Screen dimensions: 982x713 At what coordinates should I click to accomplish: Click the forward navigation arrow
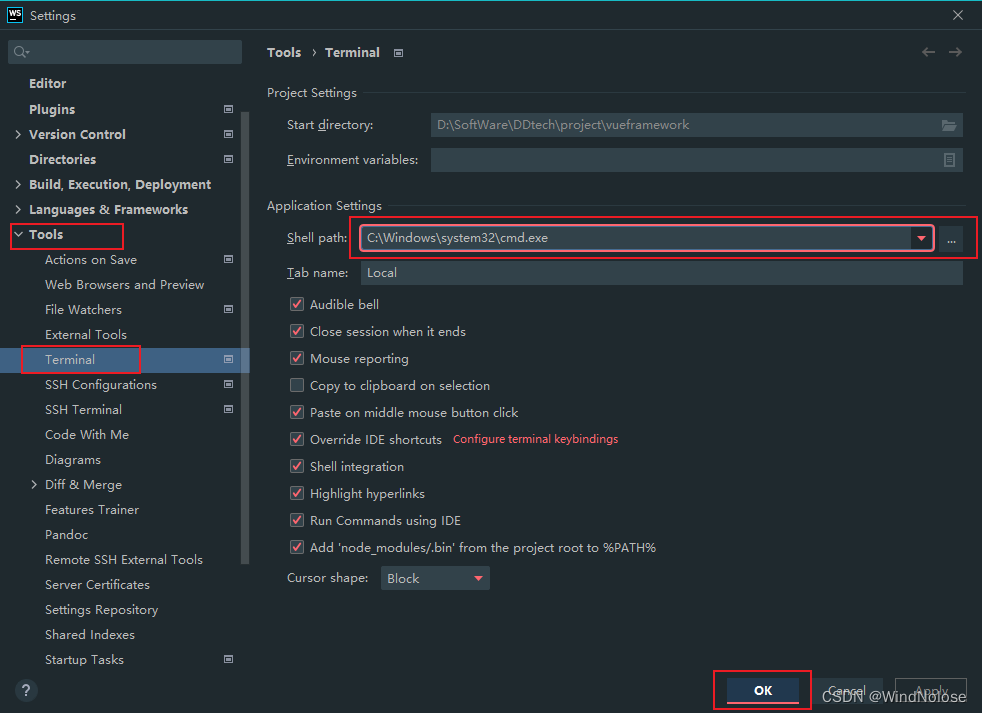point(953,52)
